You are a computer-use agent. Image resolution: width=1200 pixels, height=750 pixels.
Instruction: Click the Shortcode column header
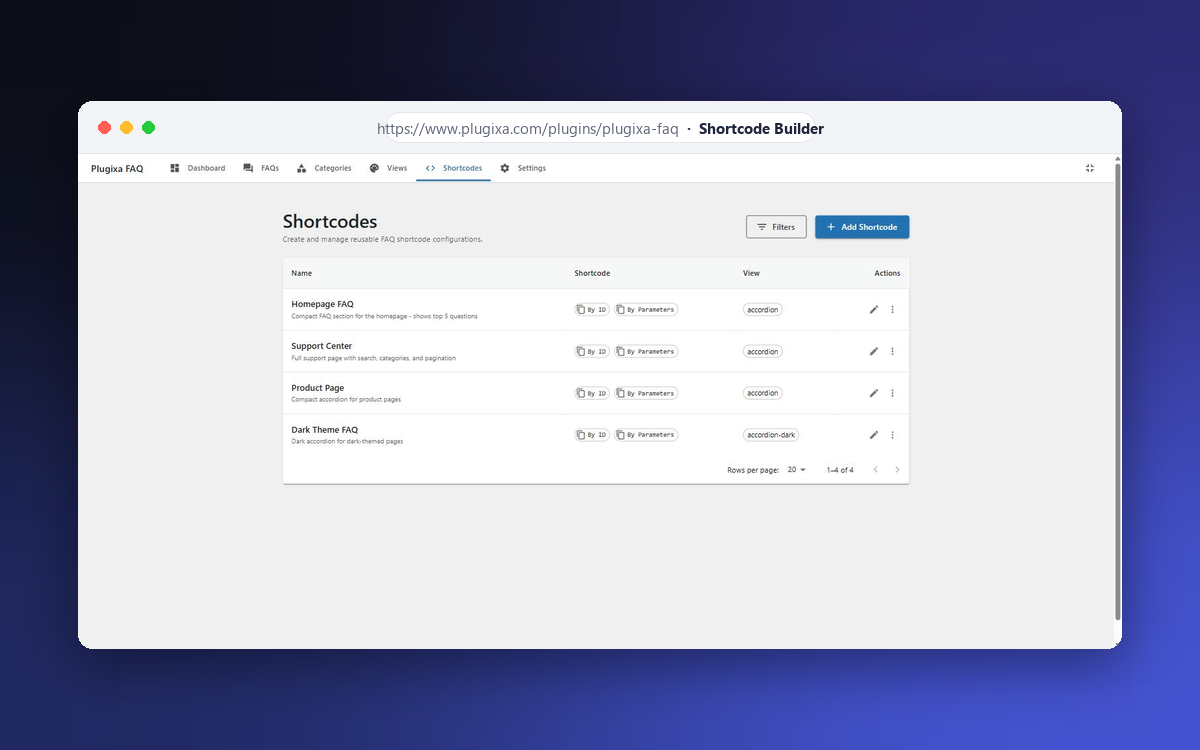(592, 273)
